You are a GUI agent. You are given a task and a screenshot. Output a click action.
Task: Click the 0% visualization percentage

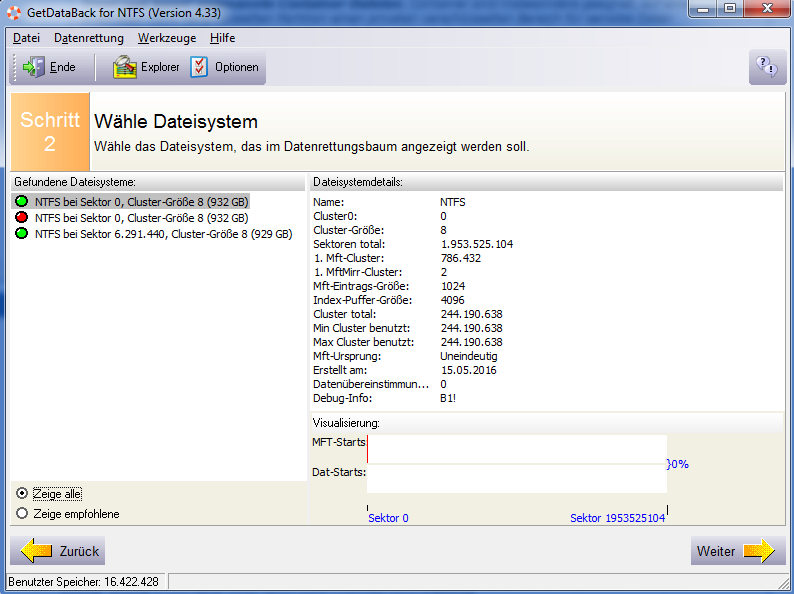(x=678, y=464)
